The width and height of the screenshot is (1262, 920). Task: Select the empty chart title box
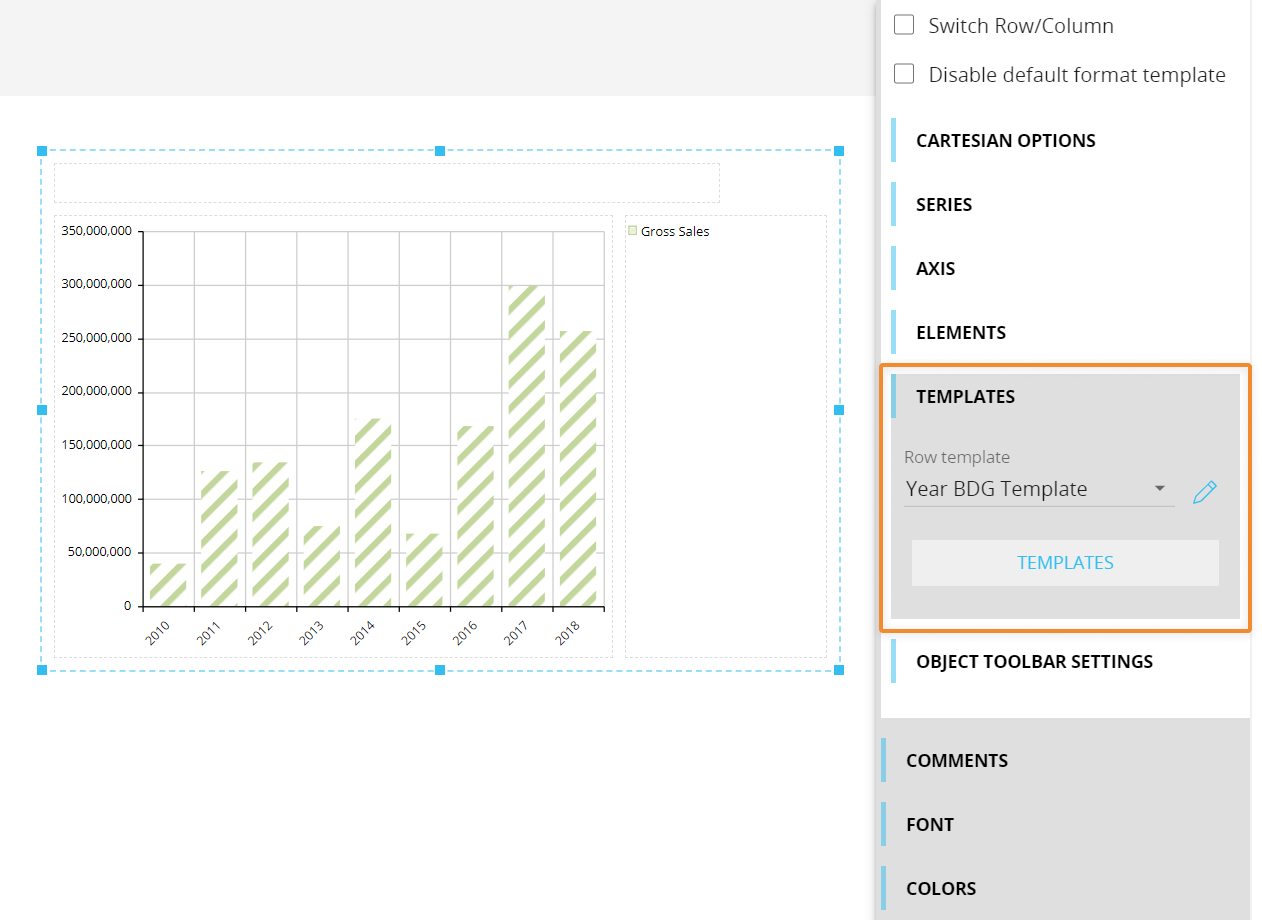pos(386,183)
